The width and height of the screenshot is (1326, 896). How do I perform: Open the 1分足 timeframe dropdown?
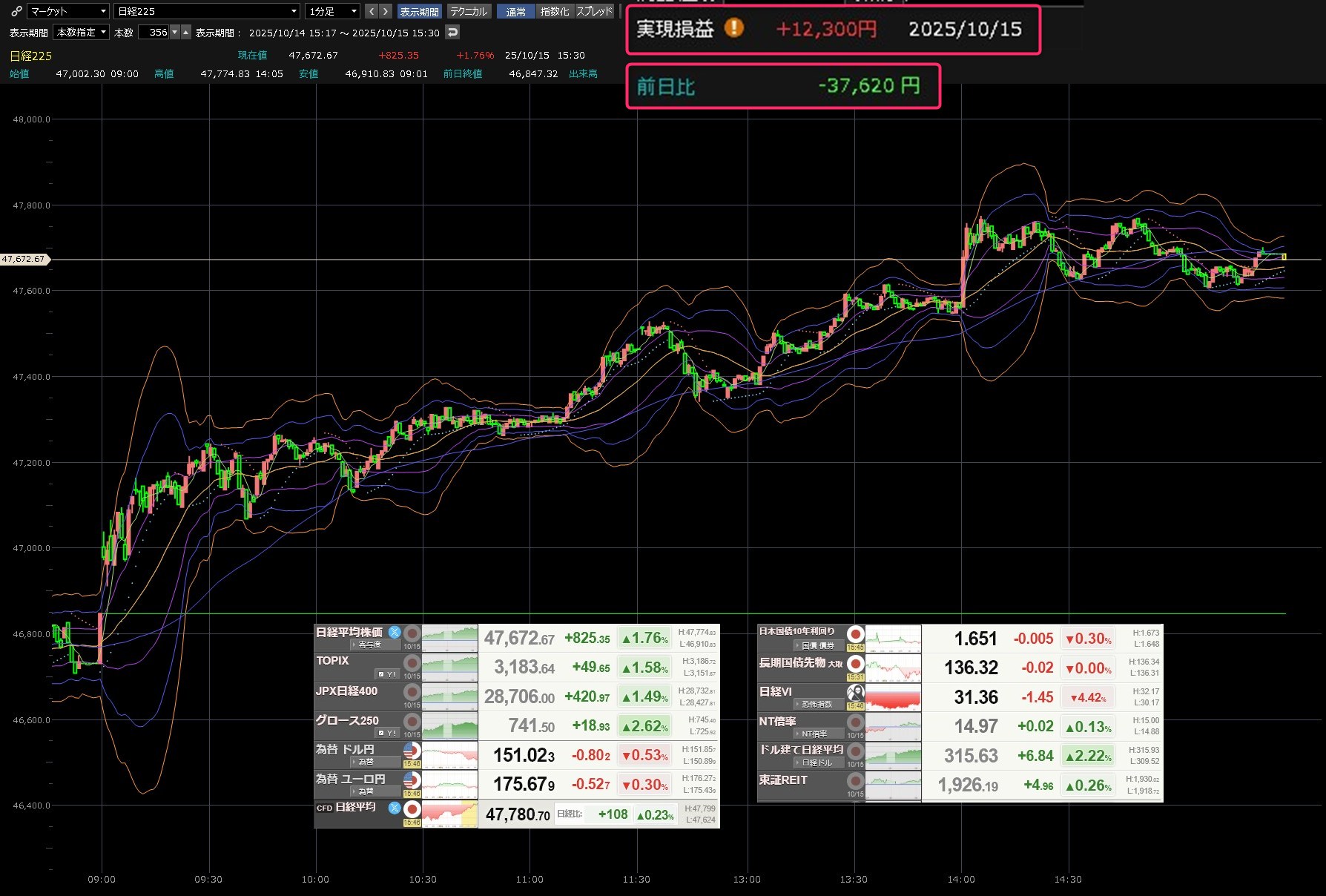(332, 11)
